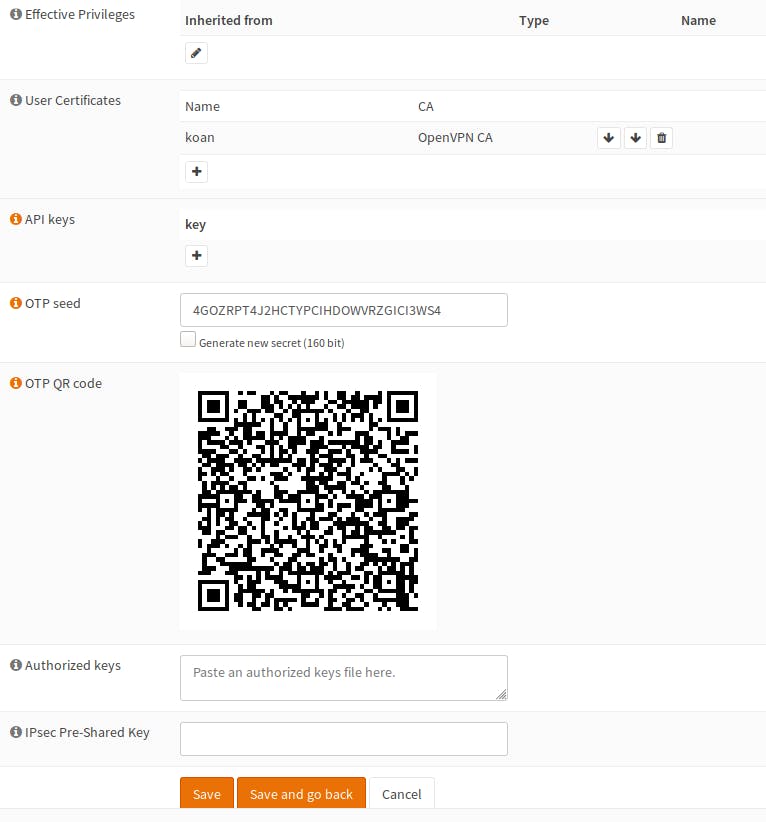Image resolution: width=766 pixels, height=822 pixels.
Task: Click the 'CA' column header
Action: (x=426, y=106)
